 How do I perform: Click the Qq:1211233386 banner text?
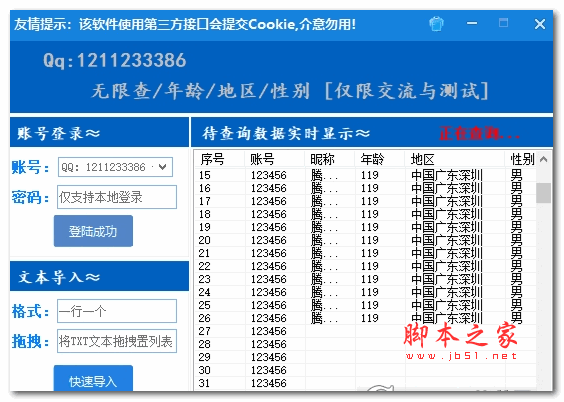point(114,60)
